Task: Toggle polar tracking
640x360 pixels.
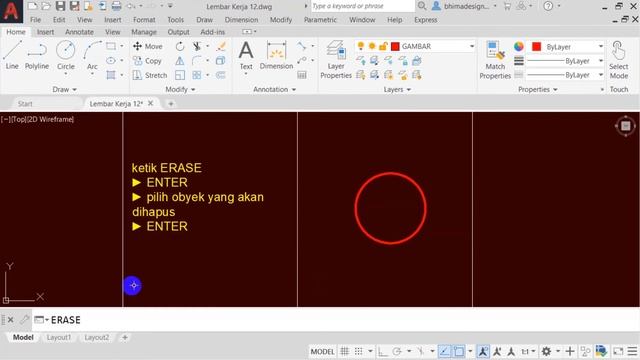Action: pos(397,351)
